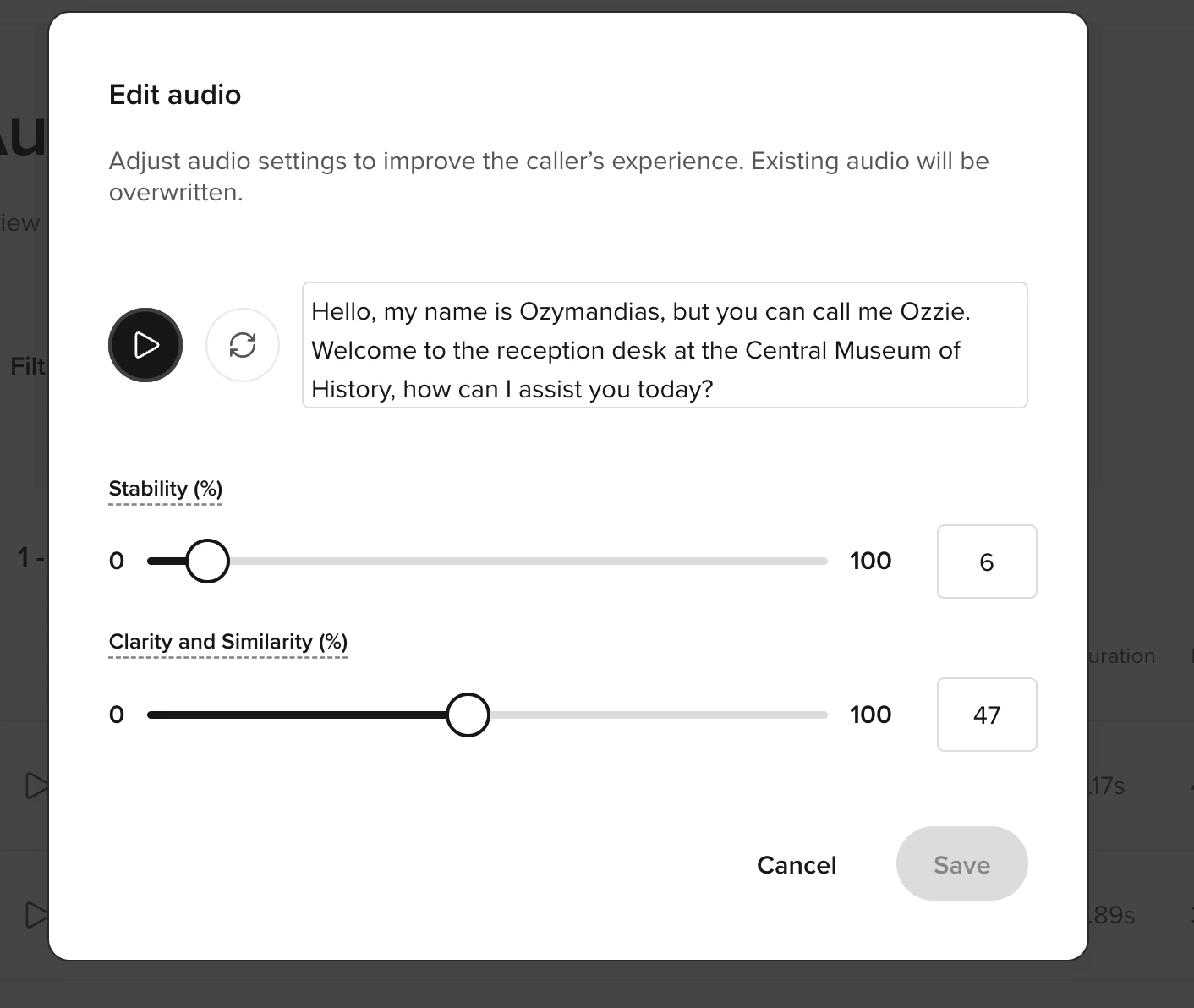Click the play triangle inside the black circle
The width and height of the screenshot is (1194, 1008).
click(x=146, y=345)
